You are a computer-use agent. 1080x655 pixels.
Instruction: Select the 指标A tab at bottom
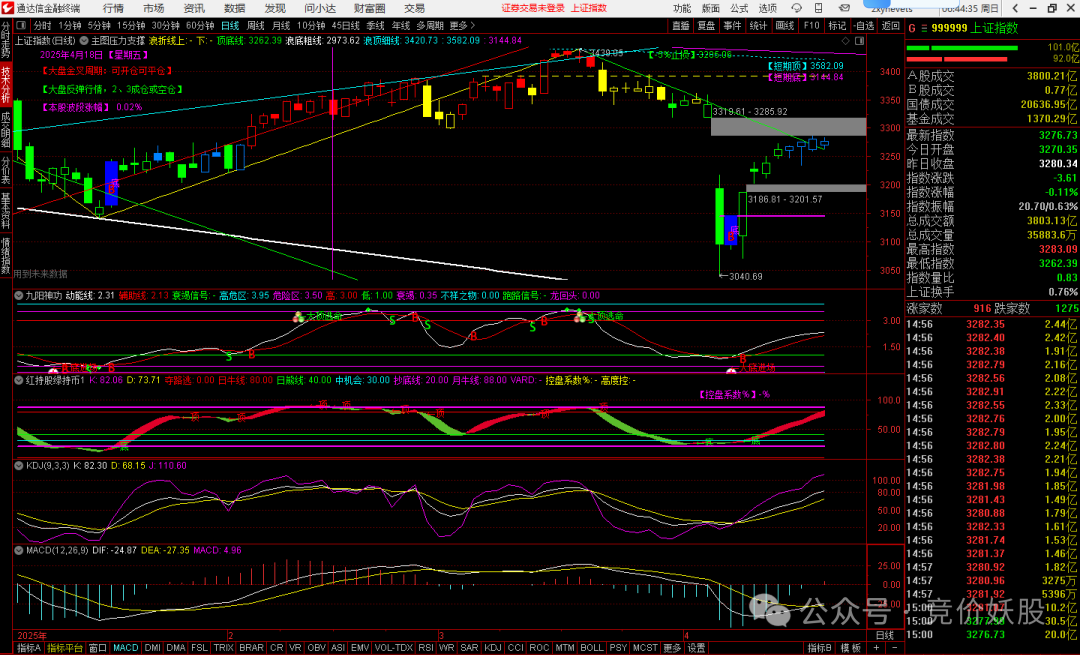tap(29, 648)
